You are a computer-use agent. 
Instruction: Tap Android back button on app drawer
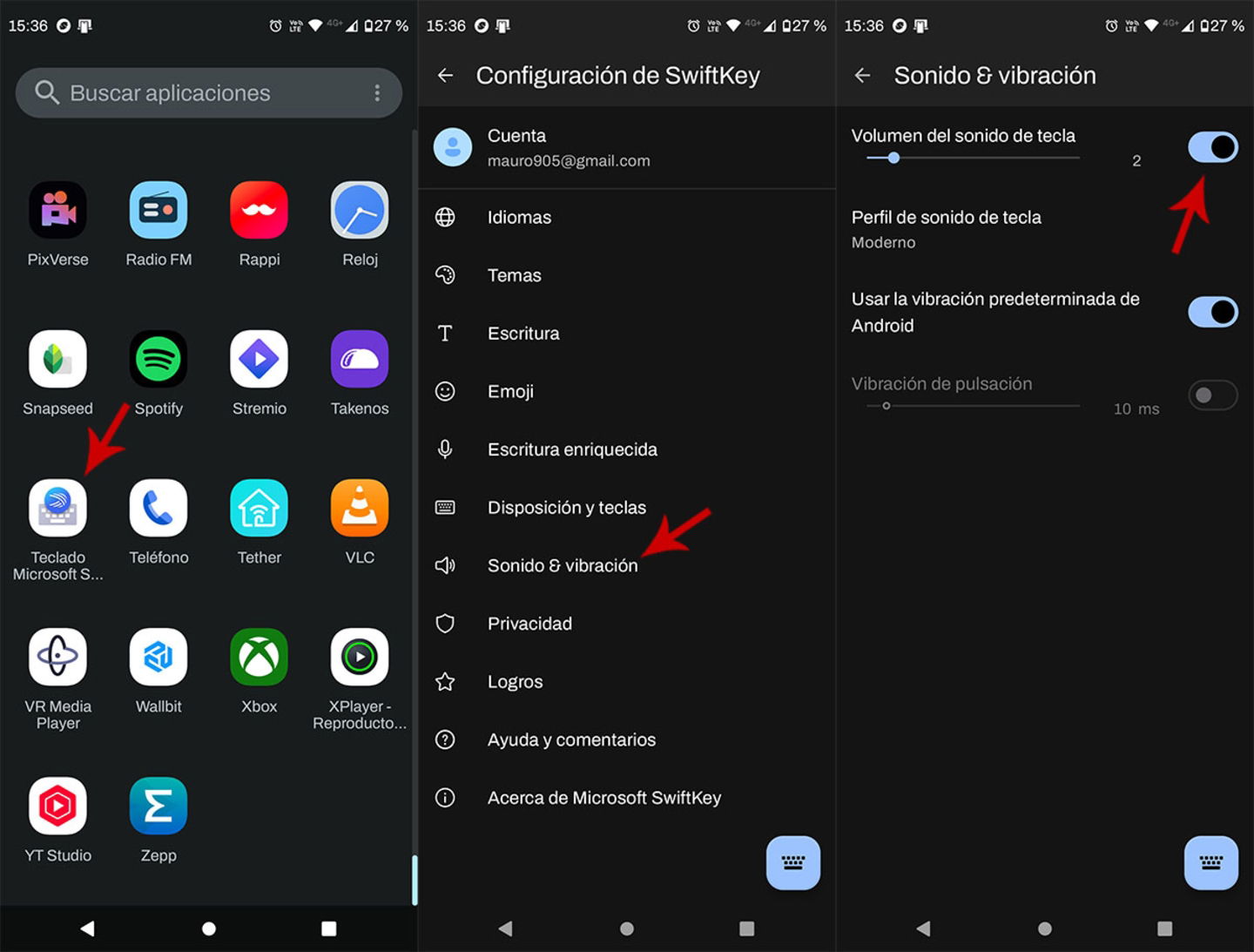[x=87, y=928]
